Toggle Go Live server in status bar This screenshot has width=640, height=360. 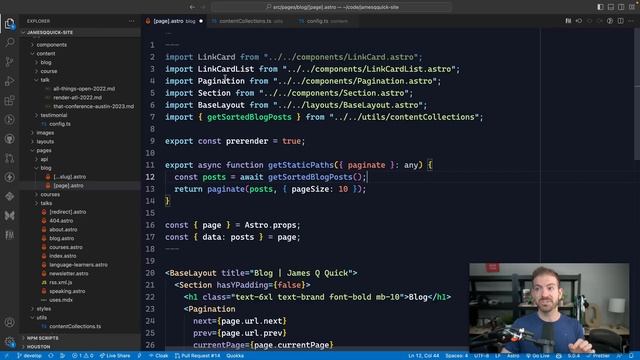[x=538, y=356]
